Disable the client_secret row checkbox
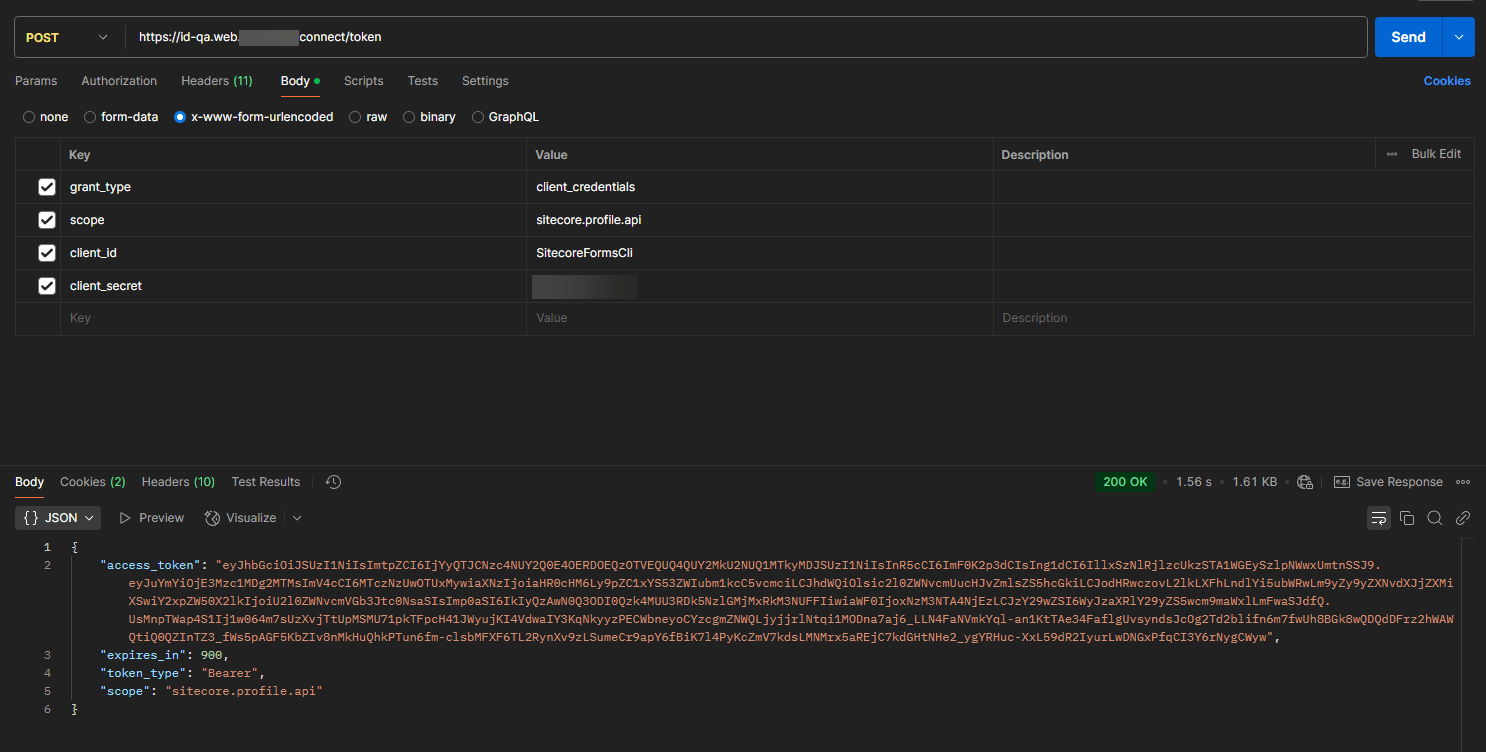Viewport: 1486px width, 752px height. (46, 286)
